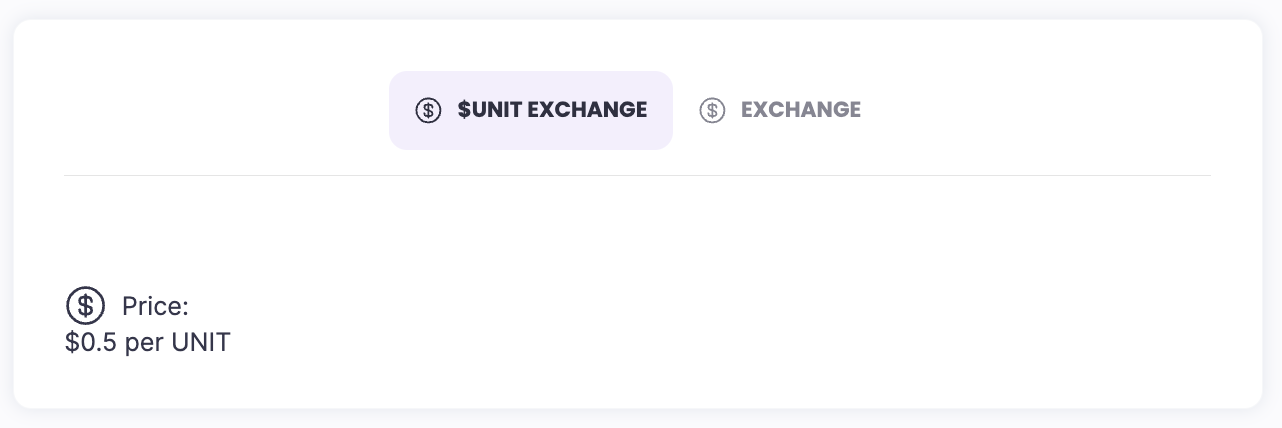This screenshot has width=1282, height=428.
Task: Click the word UNIT in the price line
Action: pyautogui.click(x=200, y=343)
